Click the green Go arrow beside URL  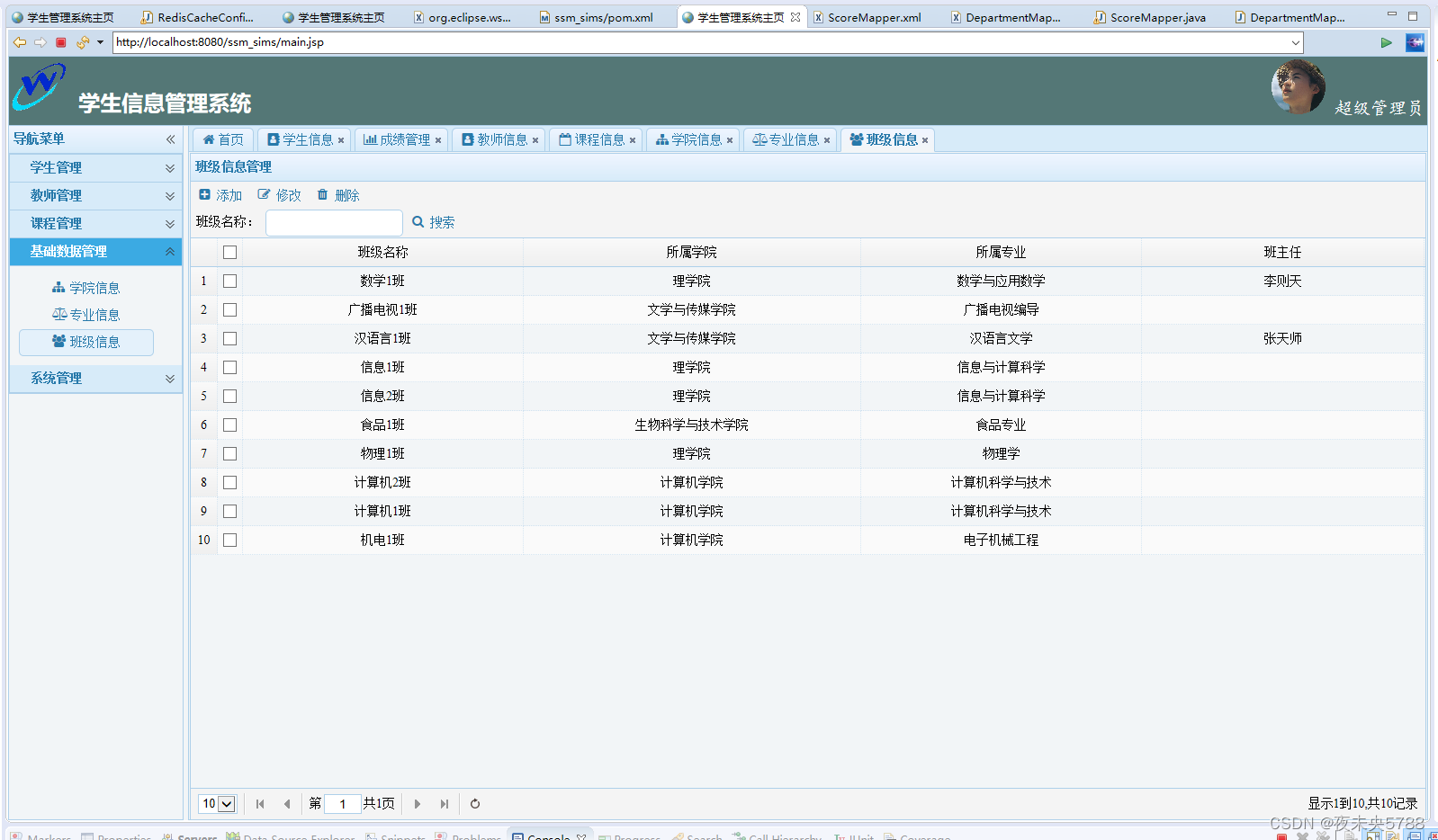pos(1386,42)
